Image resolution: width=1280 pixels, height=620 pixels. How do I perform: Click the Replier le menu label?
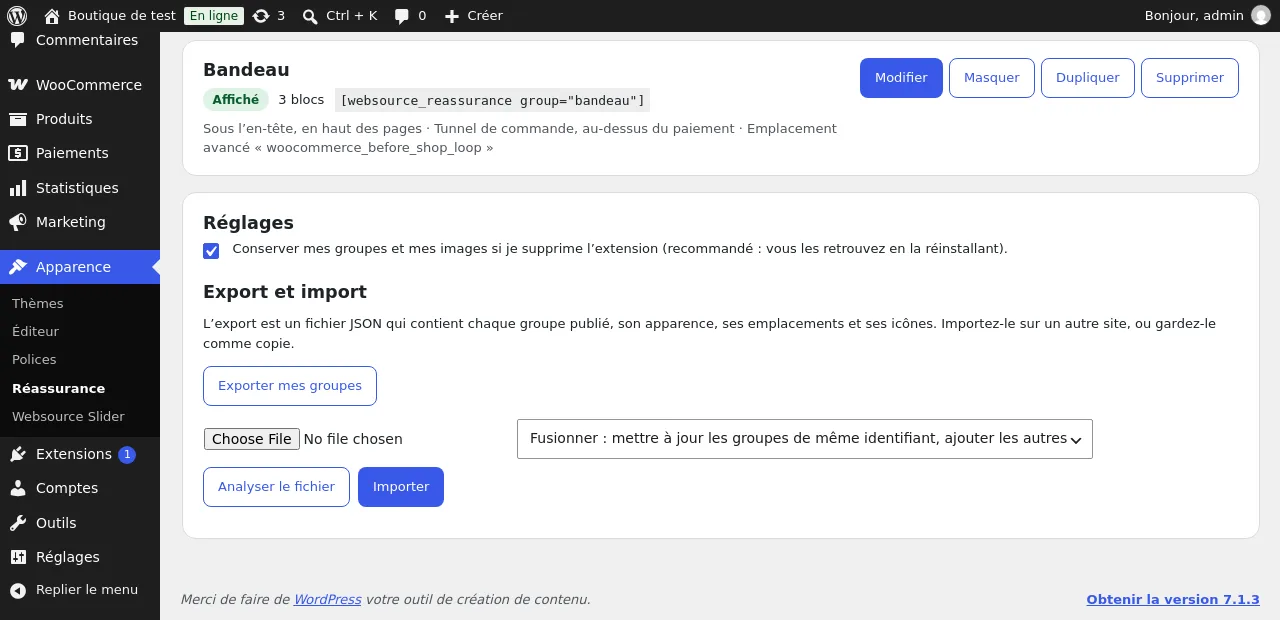tap(87, 590)
